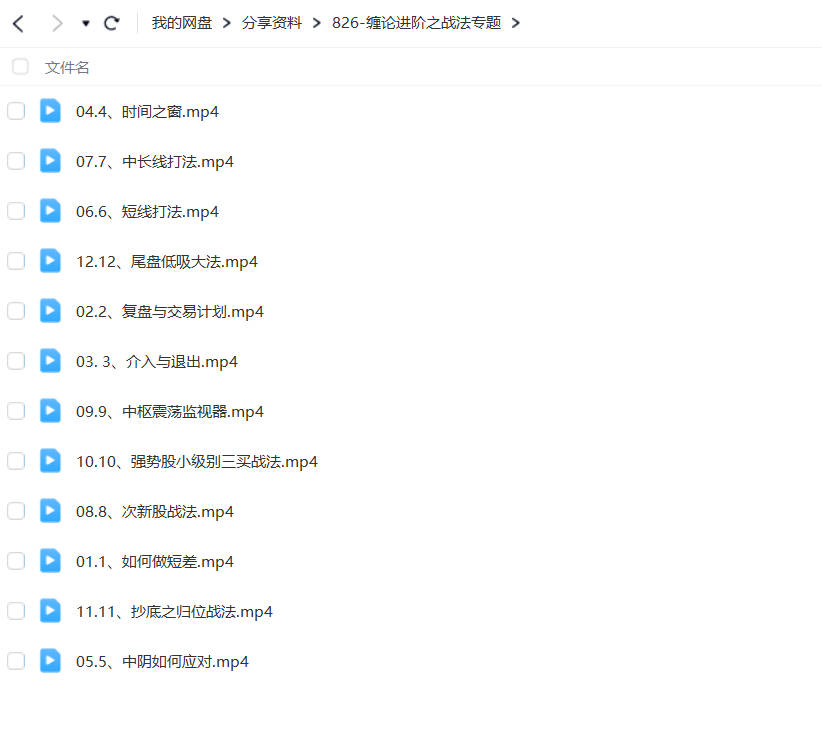Viewport: 822px width, 748px height.
Task: Check the box for 07.7、中长线打法.mp4
Action: point(16,161)
